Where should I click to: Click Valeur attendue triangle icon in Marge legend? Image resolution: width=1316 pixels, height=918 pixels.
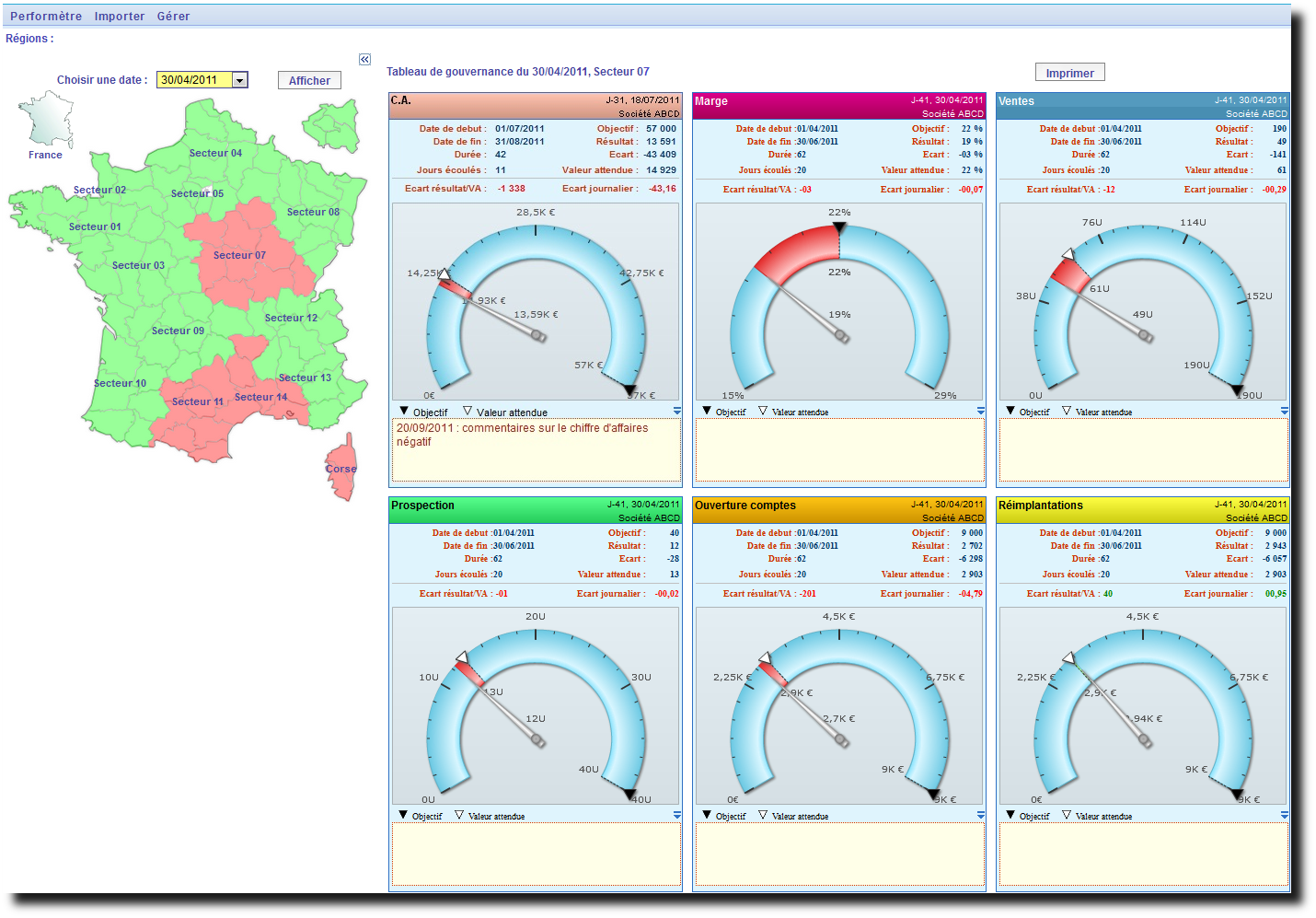[x=763, y=411]
